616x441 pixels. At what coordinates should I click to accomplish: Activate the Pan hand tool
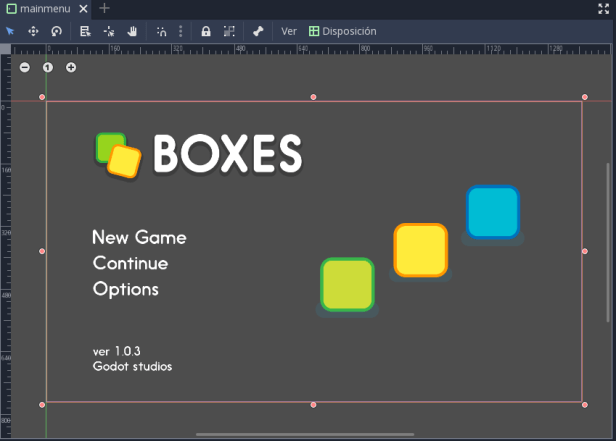132,31
